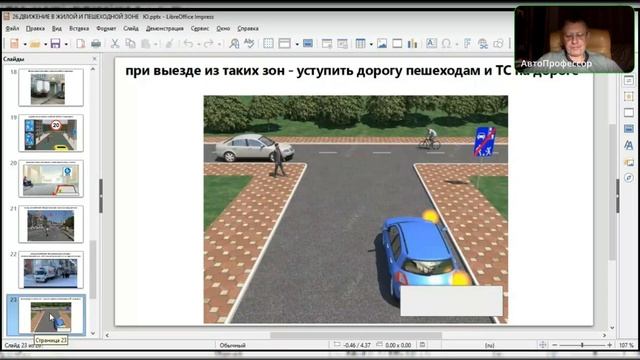Click the Insert Text Box icon

coord(431,43)
